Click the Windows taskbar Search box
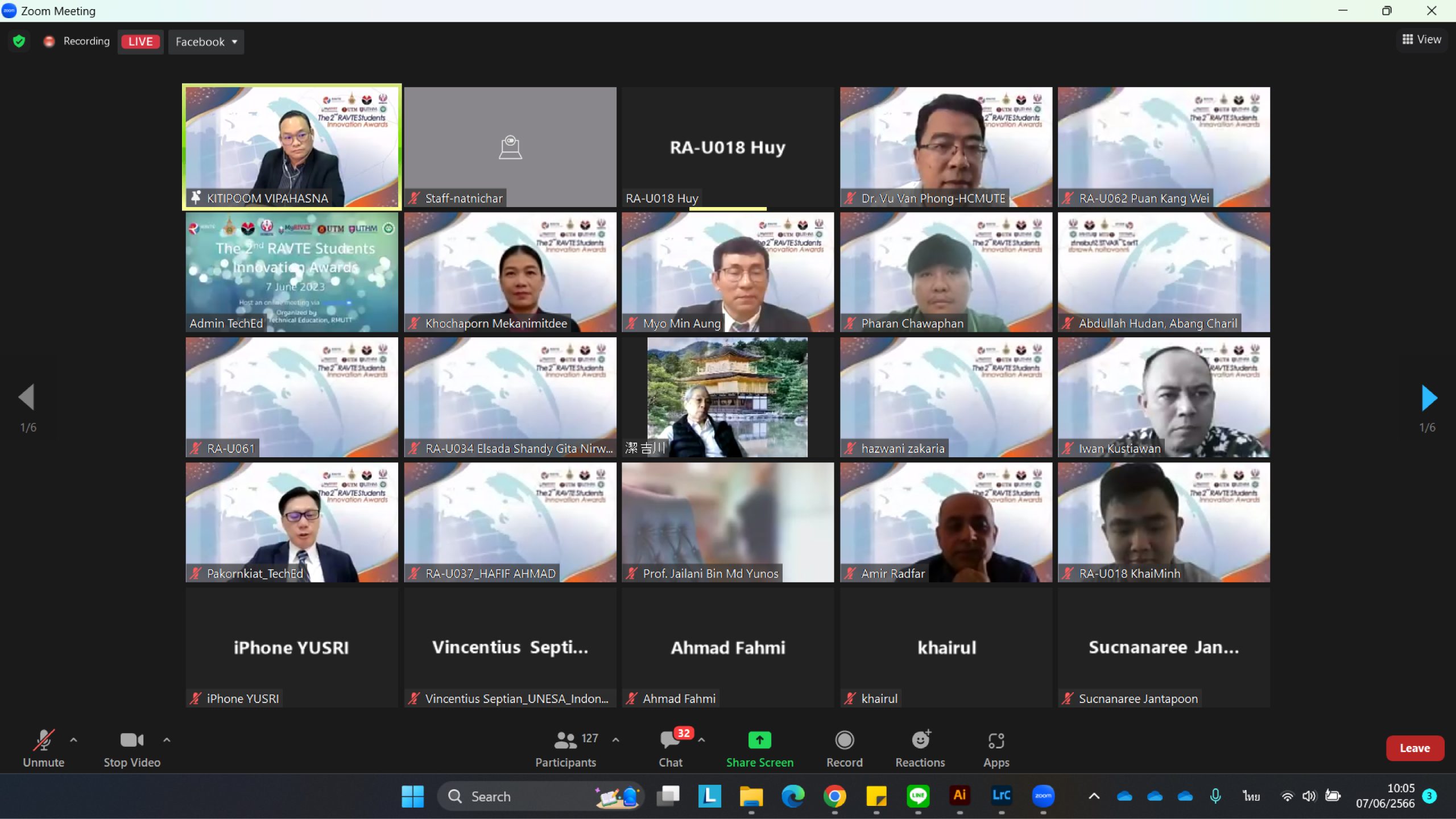The image size is (1456, 819). [x=540, y=796]
